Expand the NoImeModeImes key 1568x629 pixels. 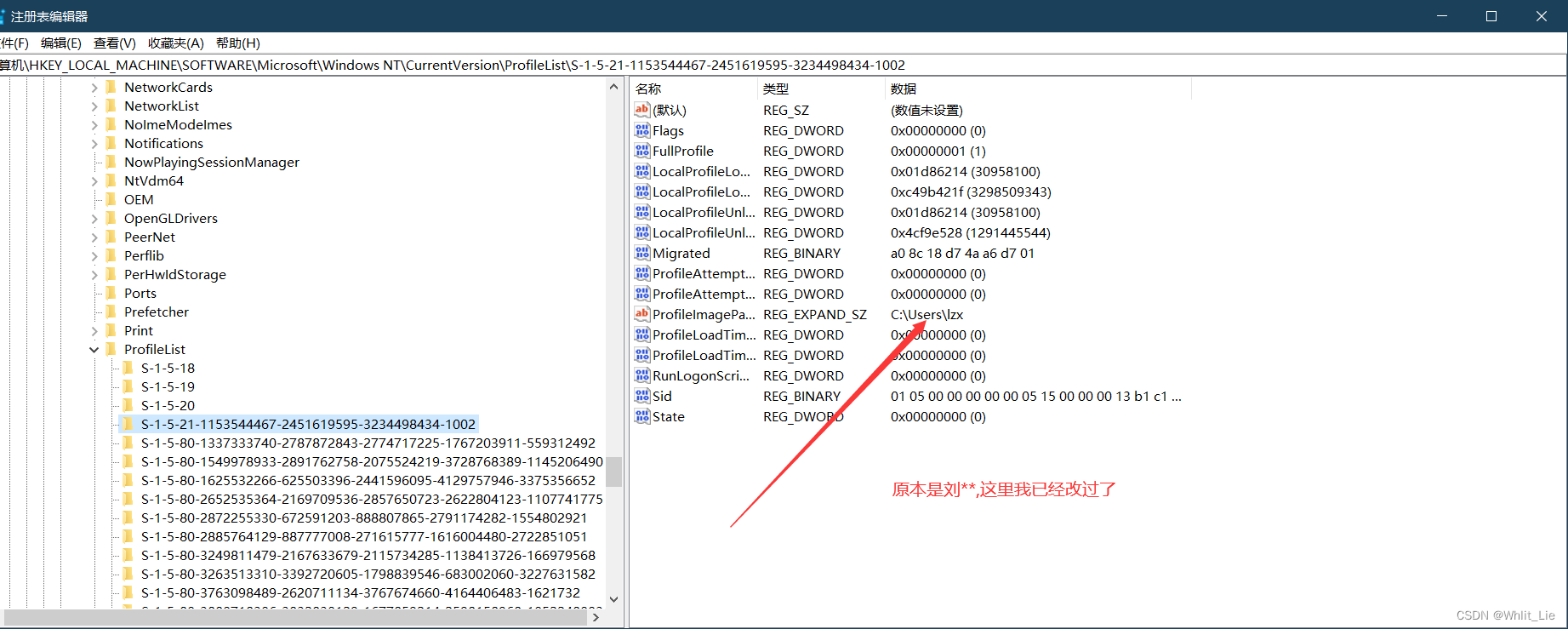pos(94,125)
